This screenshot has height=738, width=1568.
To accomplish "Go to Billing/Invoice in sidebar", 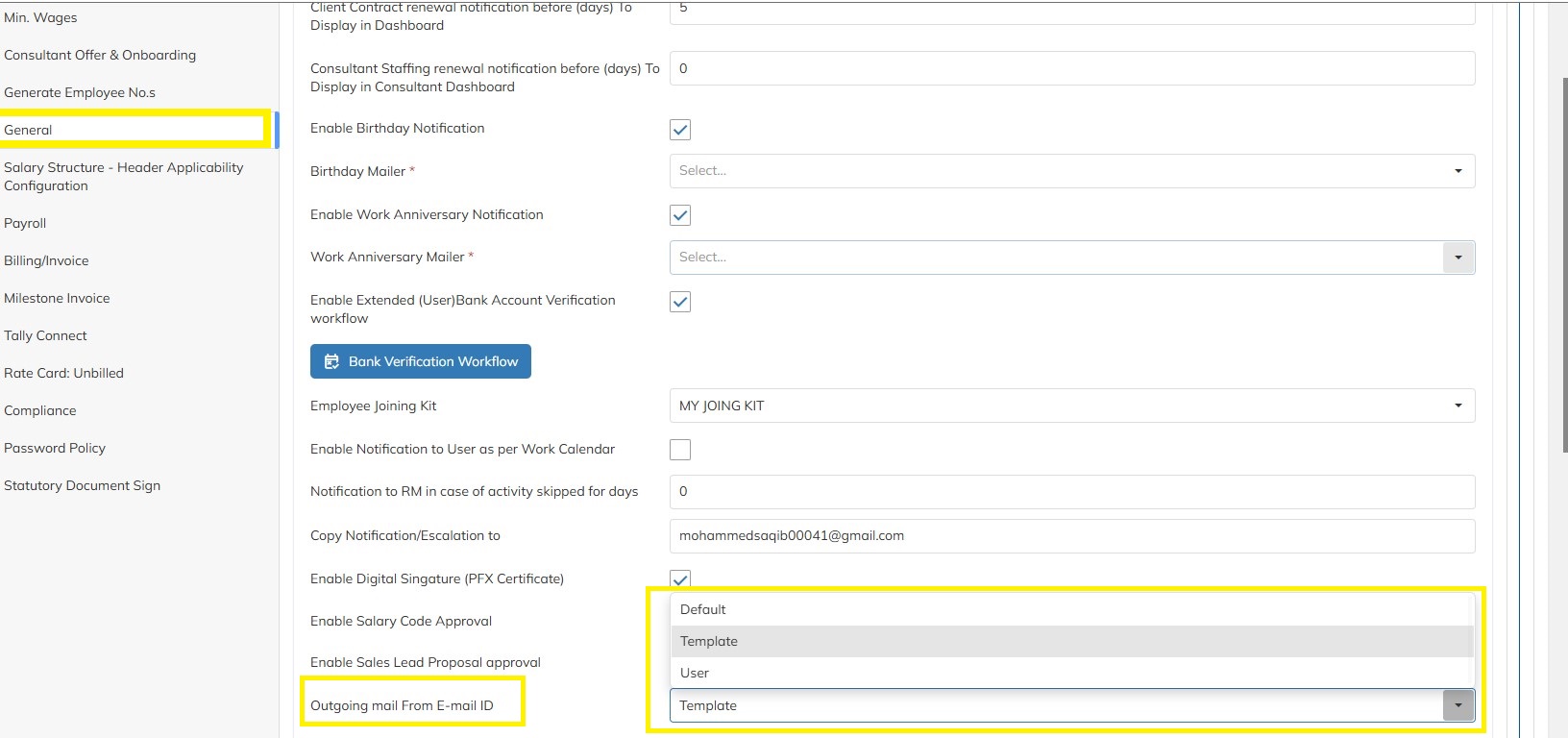I will coord(46,260).
